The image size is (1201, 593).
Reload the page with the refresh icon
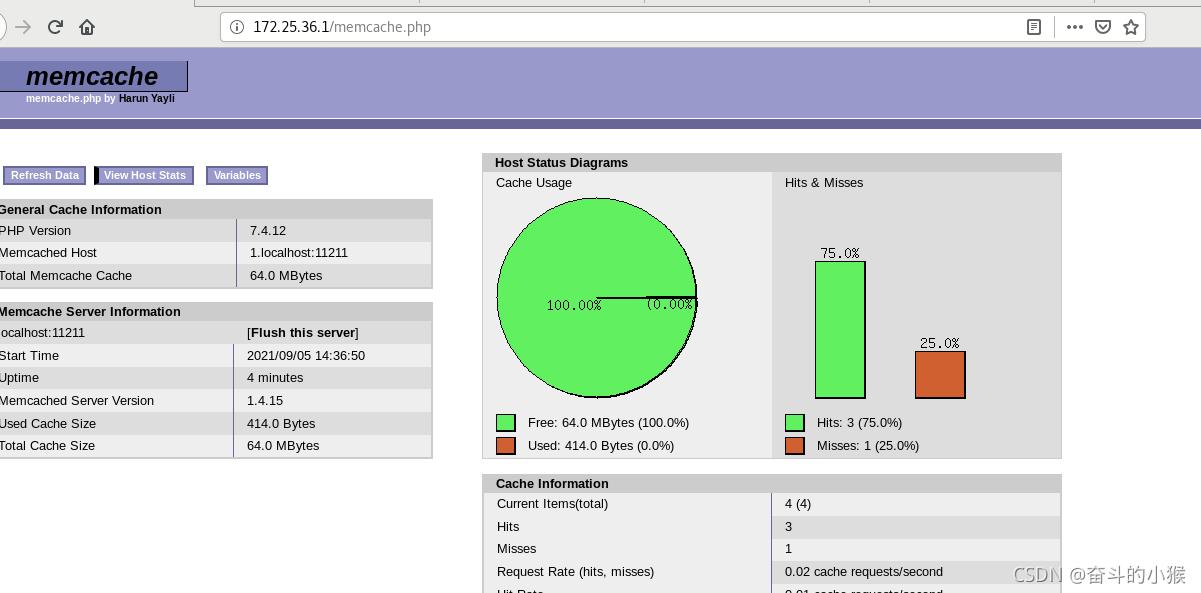[55, 27]
